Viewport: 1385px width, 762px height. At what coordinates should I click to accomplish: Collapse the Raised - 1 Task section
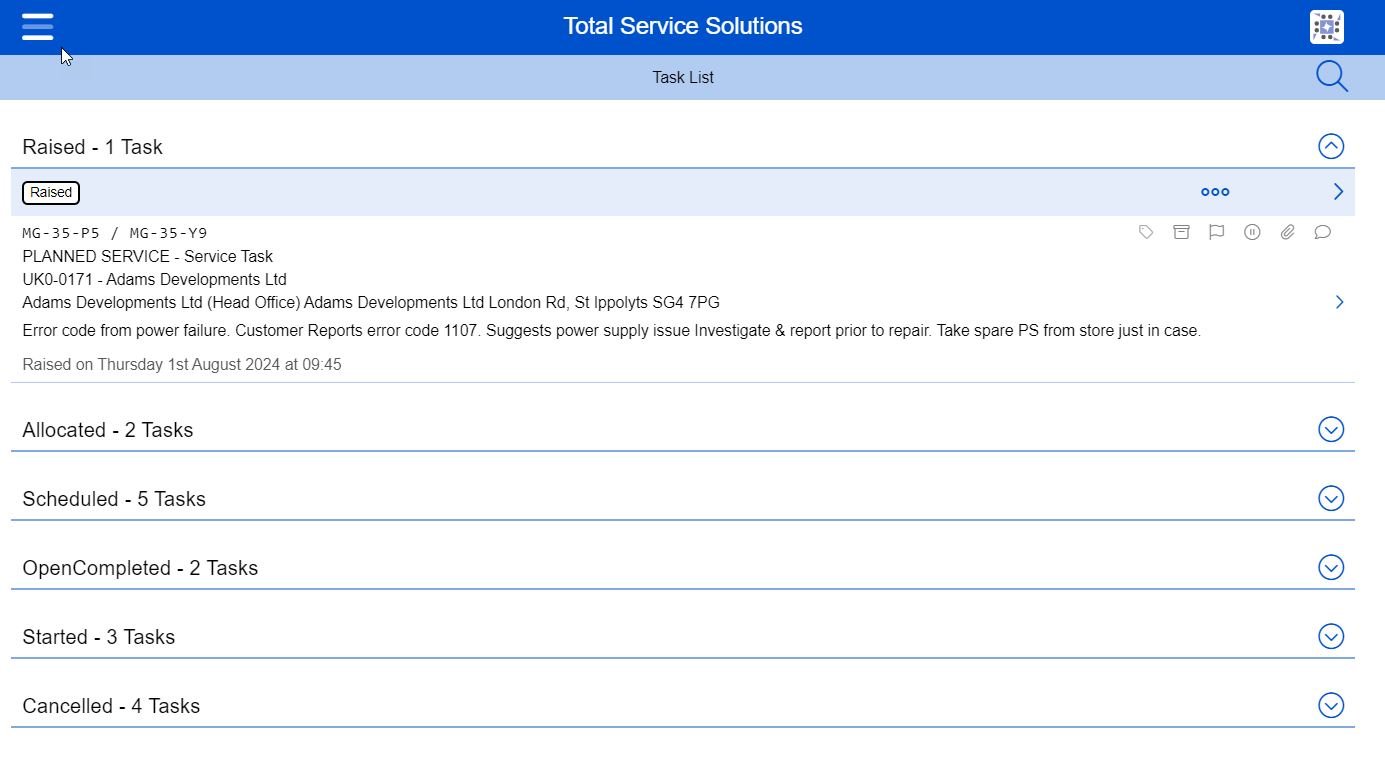pyautogui.click(x=1331, y=147)
